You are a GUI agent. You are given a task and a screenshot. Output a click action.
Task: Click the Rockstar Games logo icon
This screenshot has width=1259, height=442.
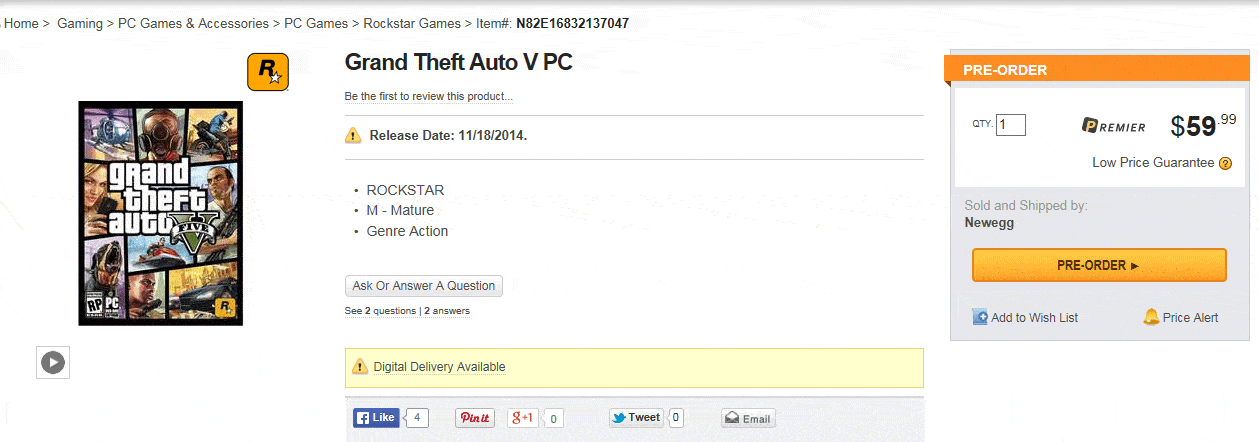tap(268, 72)
